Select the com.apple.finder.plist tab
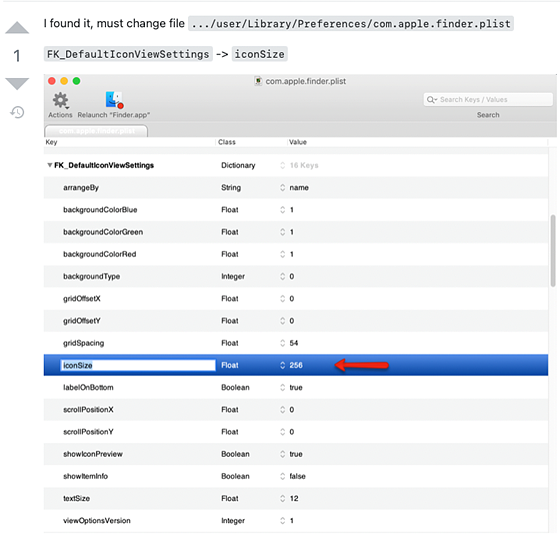This screenshot has height=537, width=560. (x=96, y=131)
